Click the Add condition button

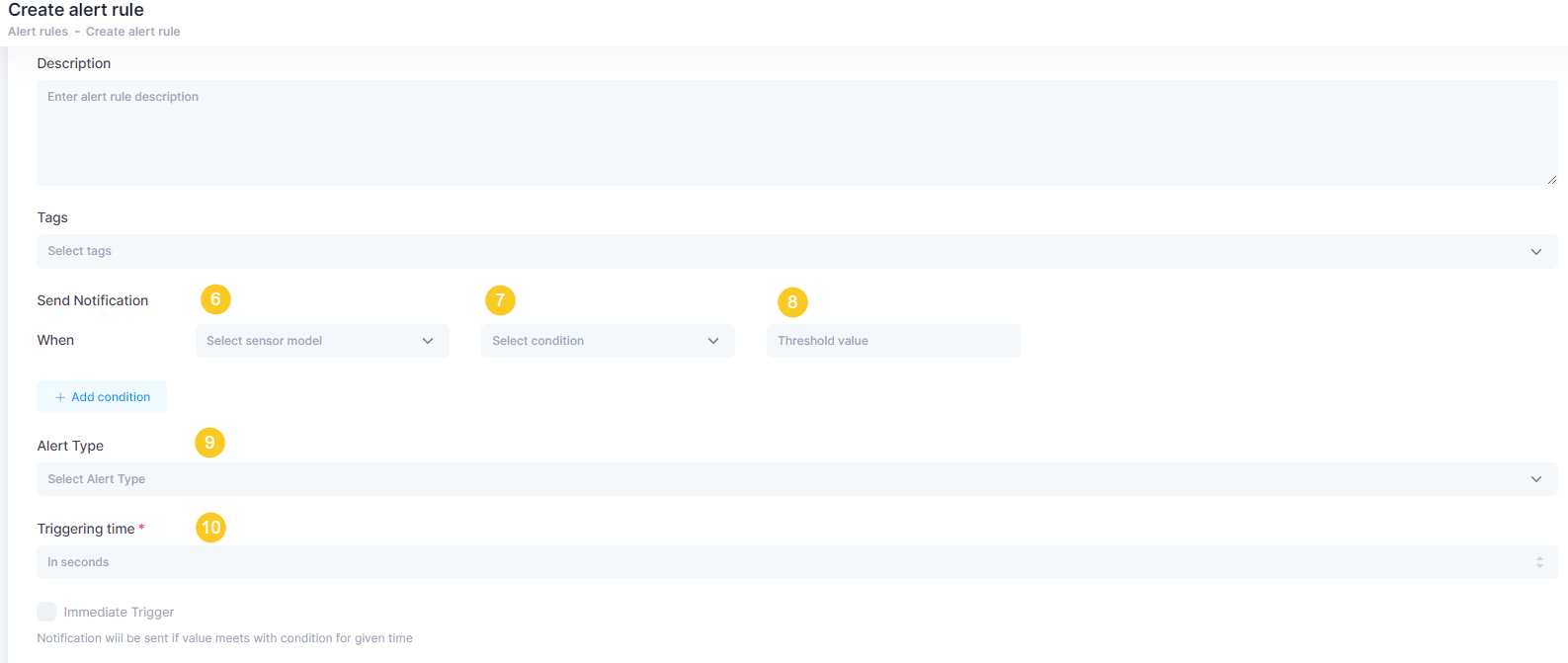tap(102, 396)
